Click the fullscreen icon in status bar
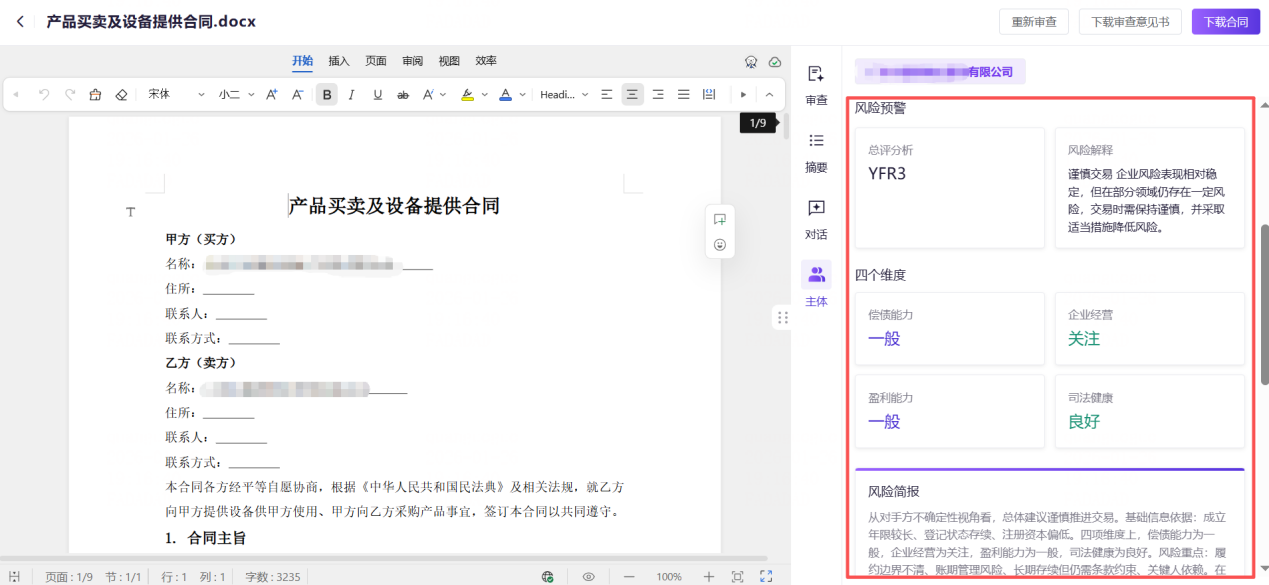Screen dimensions: 1269x585 tap(766, 576)
